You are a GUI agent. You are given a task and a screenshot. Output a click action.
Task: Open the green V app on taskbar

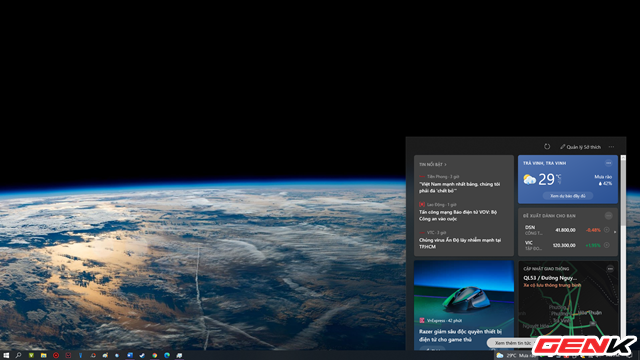click(x=31, y=356)
